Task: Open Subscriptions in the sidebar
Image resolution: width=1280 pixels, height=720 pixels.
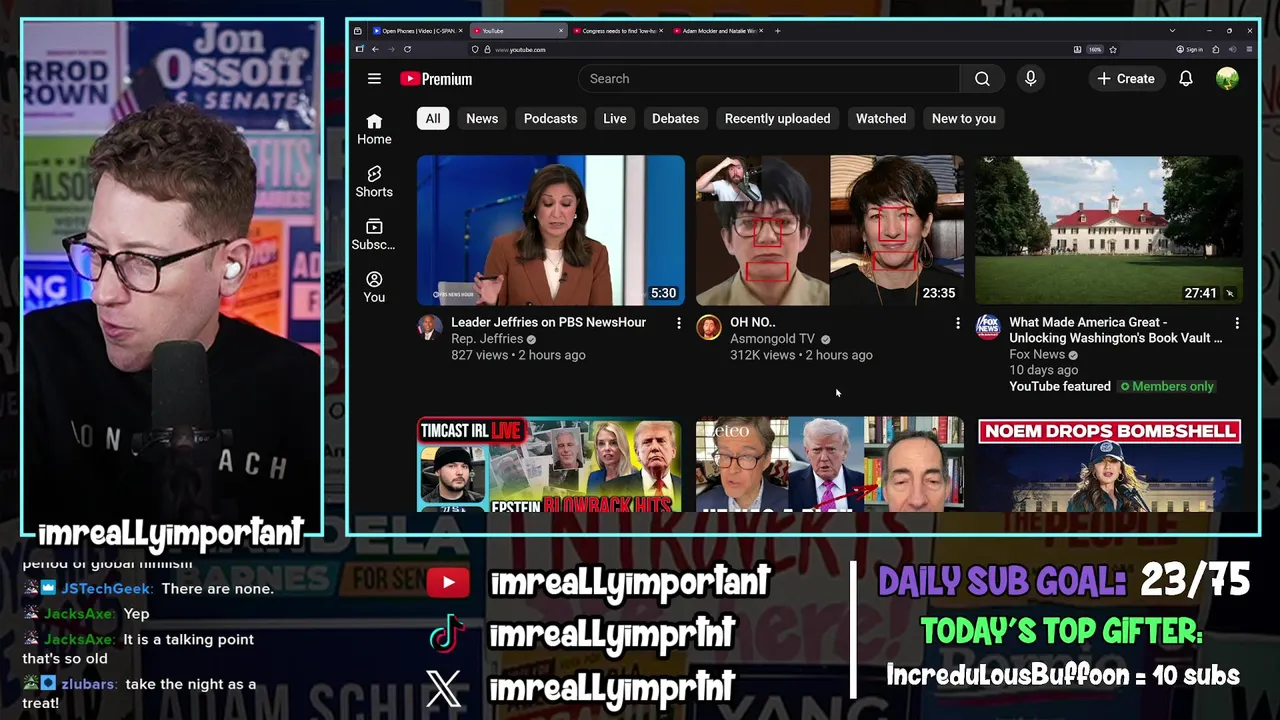Action: click(374, 235)
